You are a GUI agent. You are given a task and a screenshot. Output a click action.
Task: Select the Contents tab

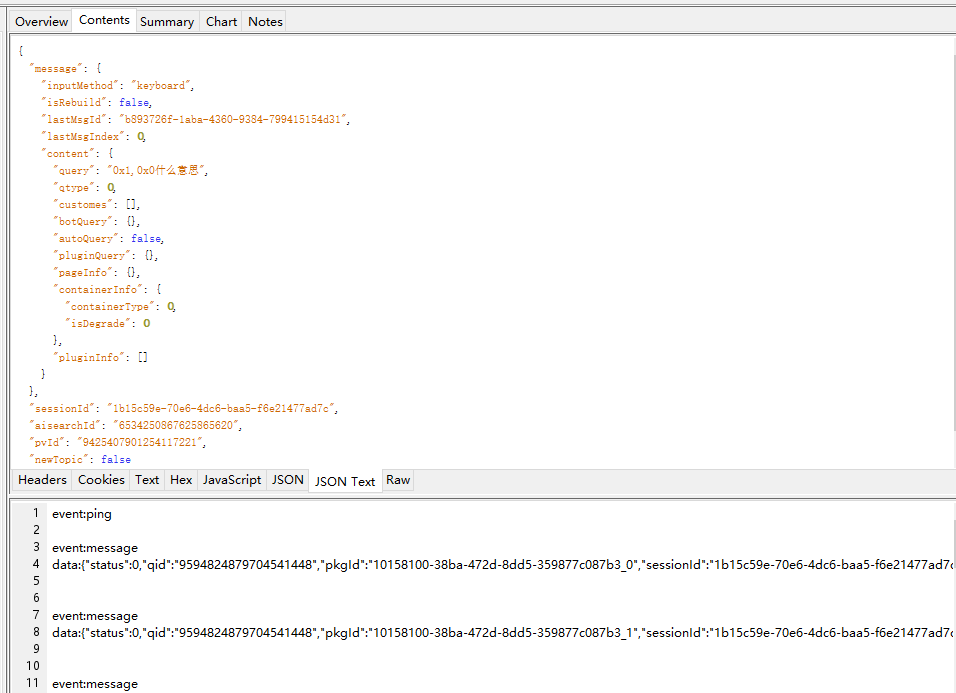tap(104, 20)
